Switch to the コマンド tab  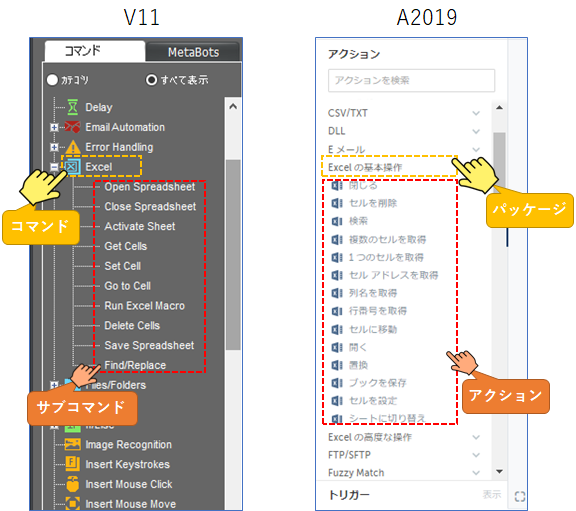pos(94,51)
